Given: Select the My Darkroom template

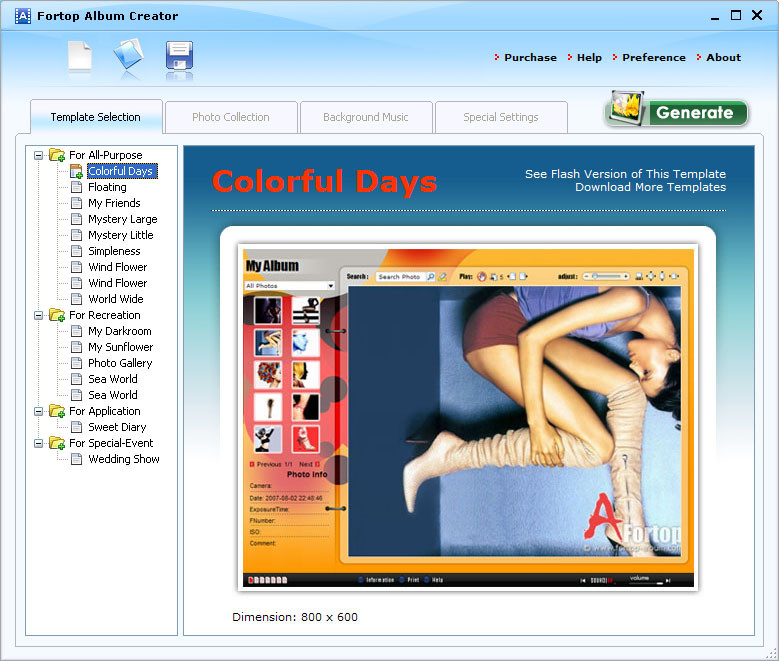Looking at the screenshot, I should click(x=120, y=331).
